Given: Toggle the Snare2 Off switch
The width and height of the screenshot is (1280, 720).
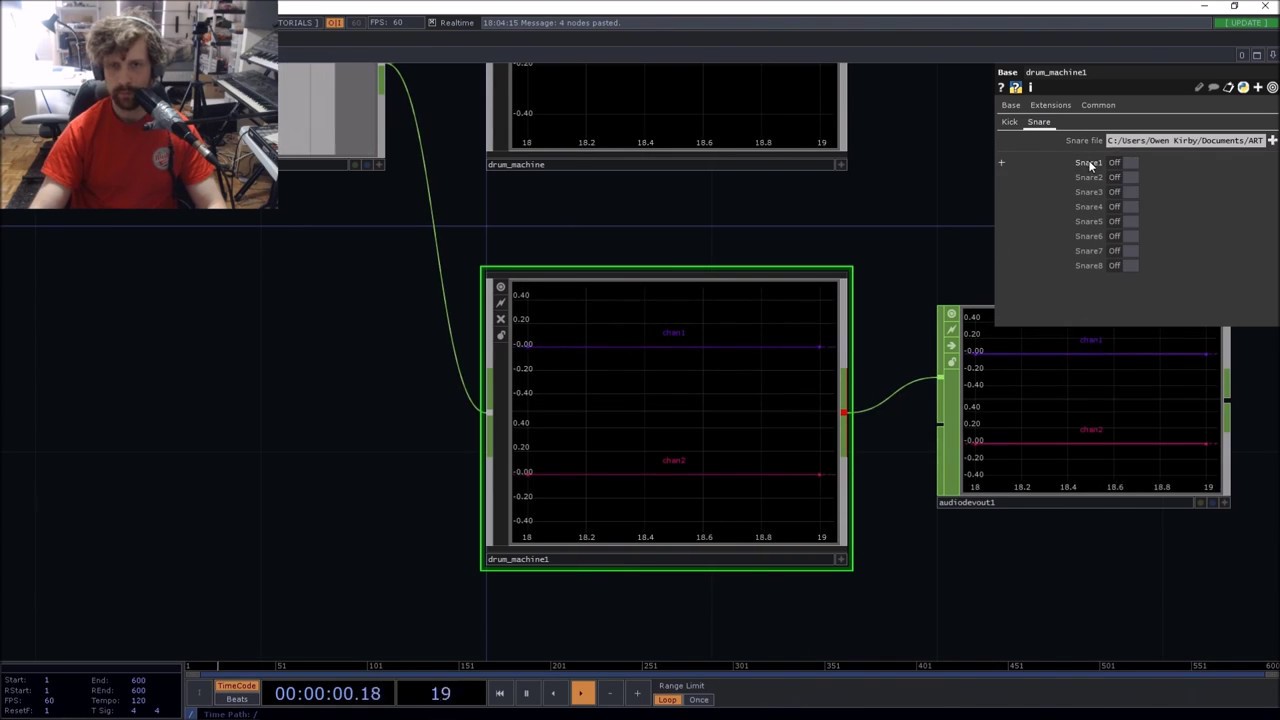Looking at the screenshot, I should pyautogui.click(x=1122, y=177).
